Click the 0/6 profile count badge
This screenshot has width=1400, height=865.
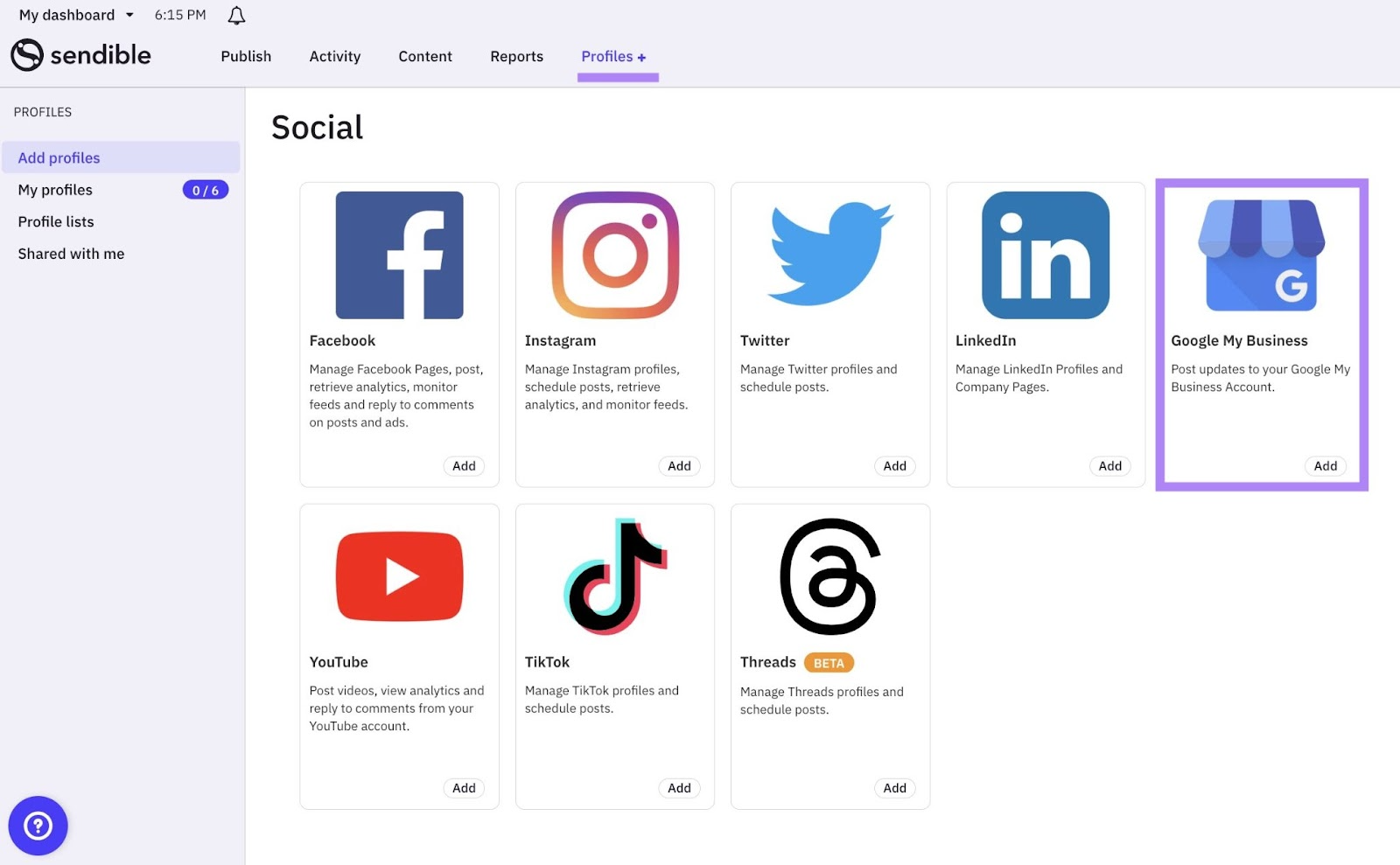click(205, 189)
